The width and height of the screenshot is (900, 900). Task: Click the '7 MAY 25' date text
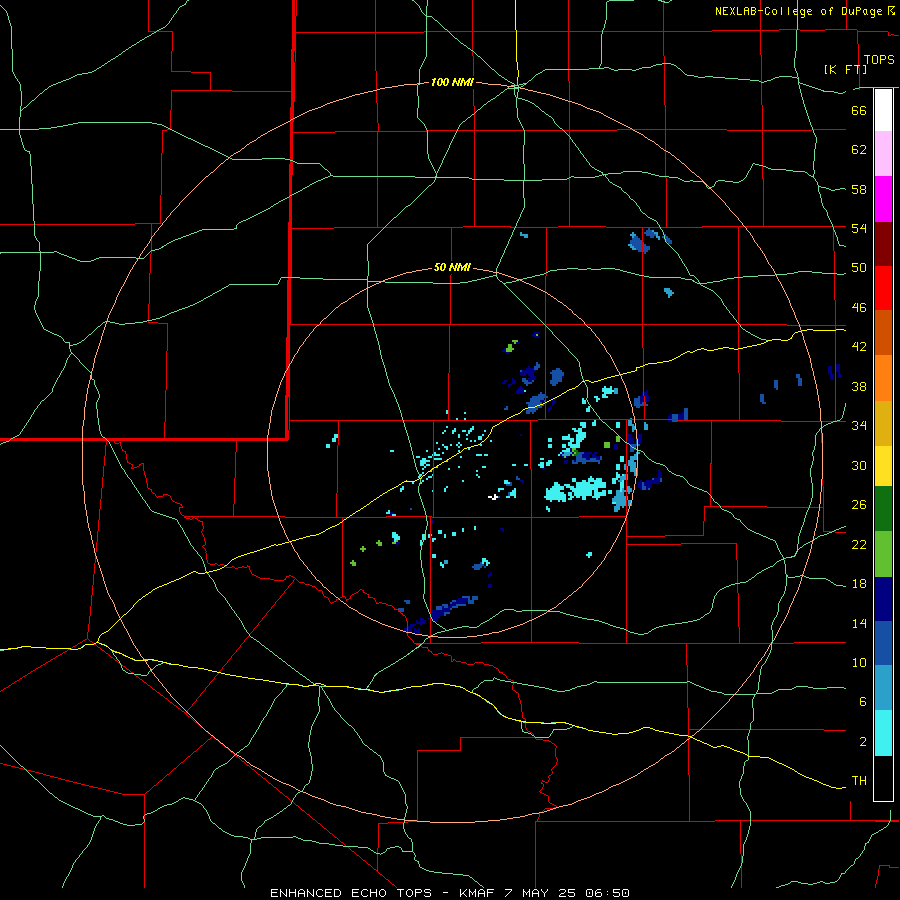click(x=542, y=893)
